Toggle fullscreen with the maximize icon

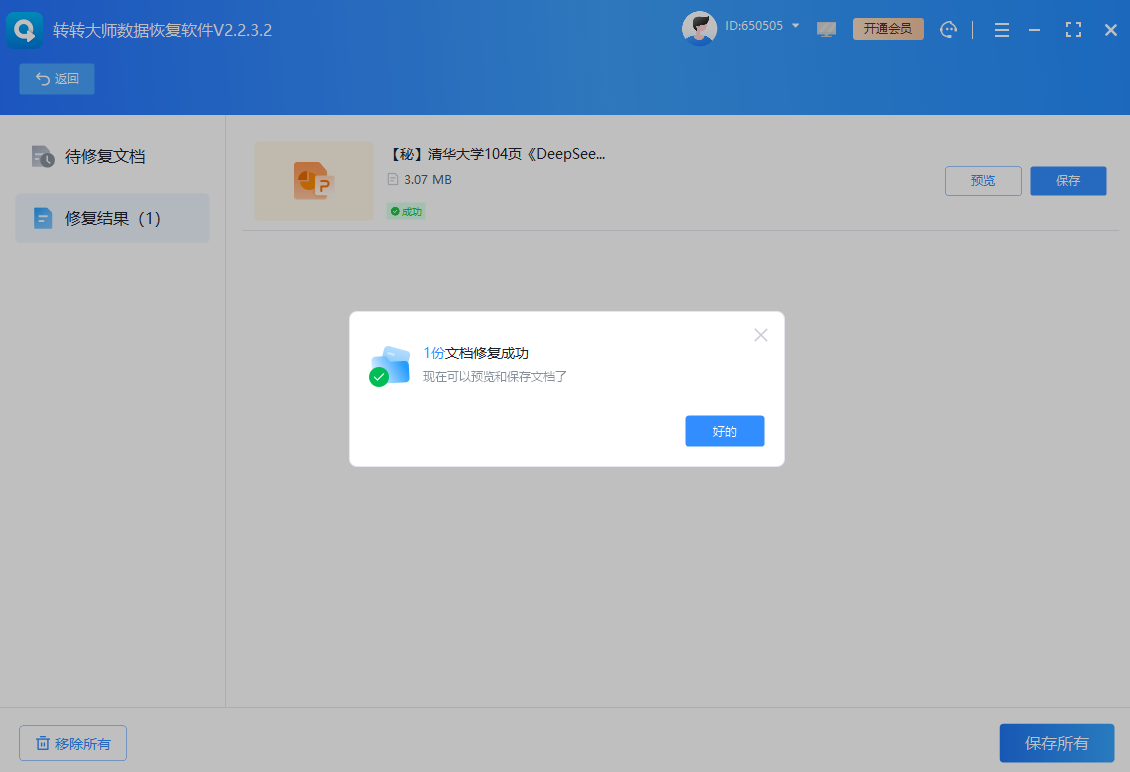1073,30
